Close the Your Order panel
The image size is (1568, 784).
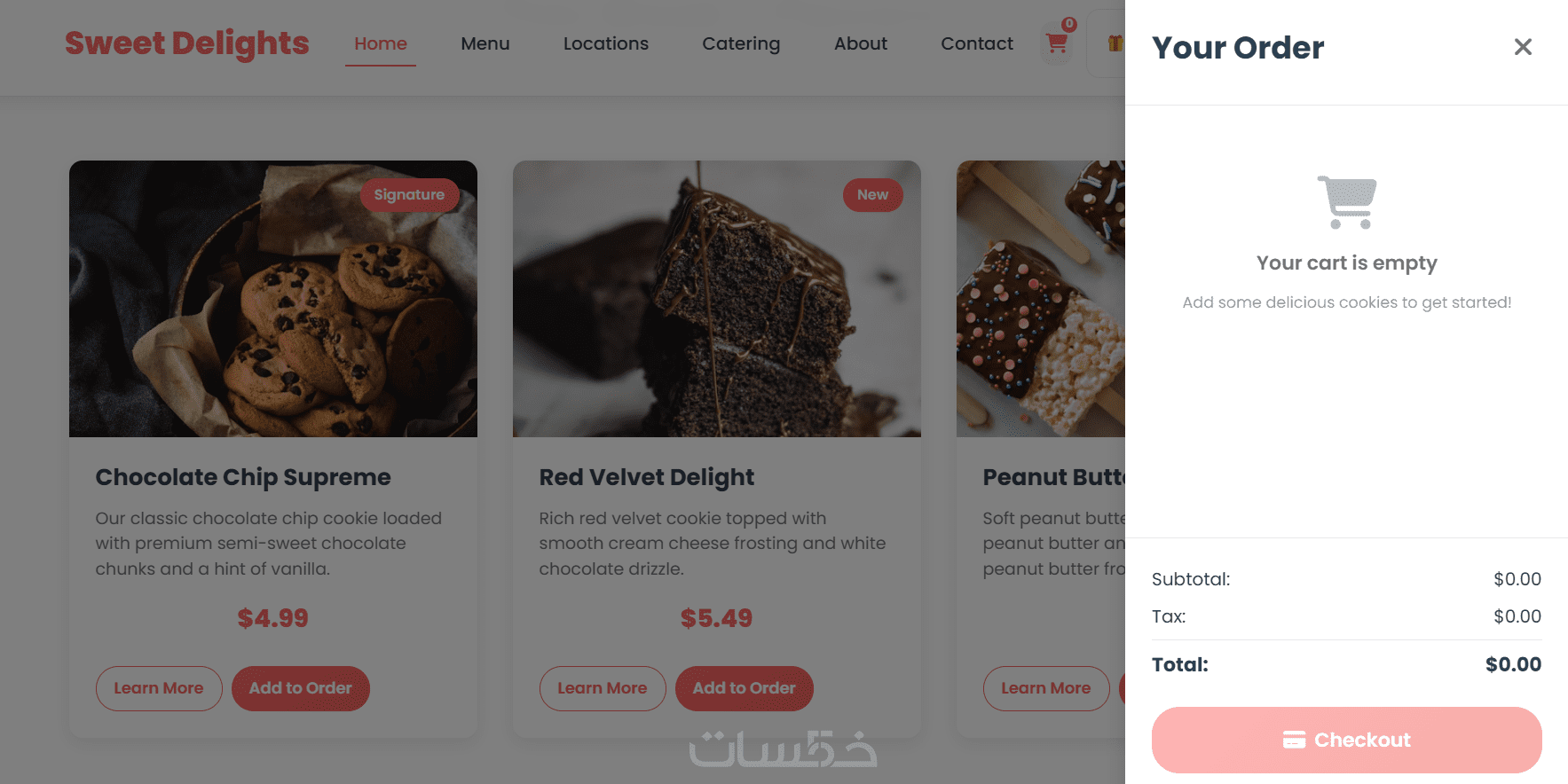tap(1523, 47)
